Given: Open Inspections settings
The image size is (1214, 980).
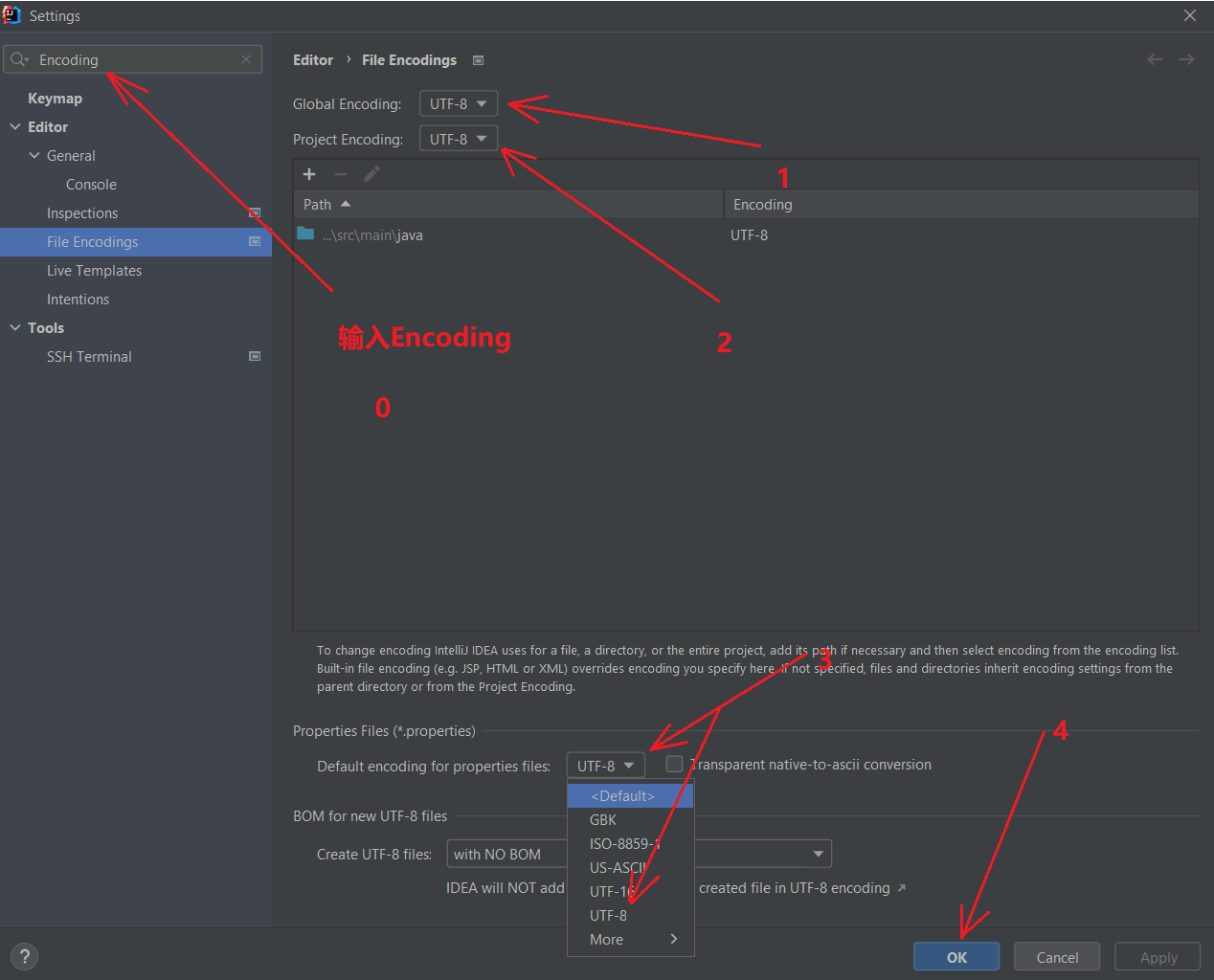Looking at the screenshot, I should coord(82,212).
